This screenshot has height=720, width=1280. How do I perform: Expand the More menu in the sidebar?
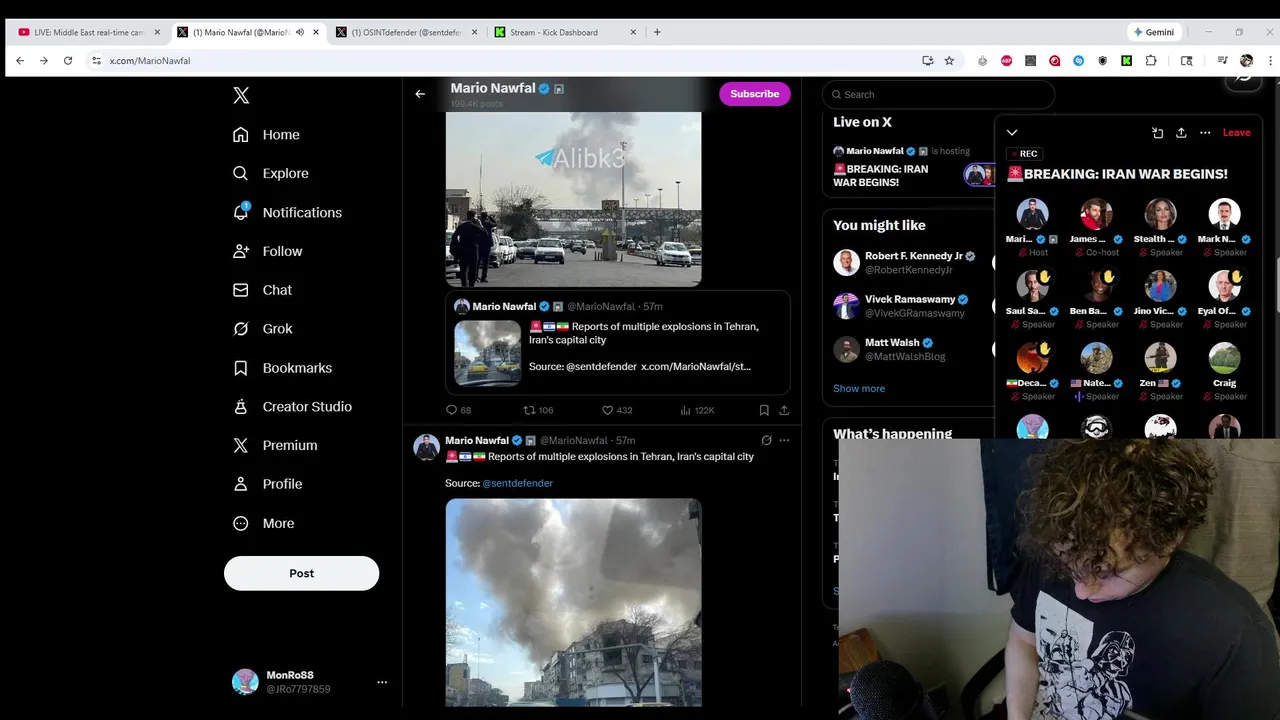coord(263,523)
